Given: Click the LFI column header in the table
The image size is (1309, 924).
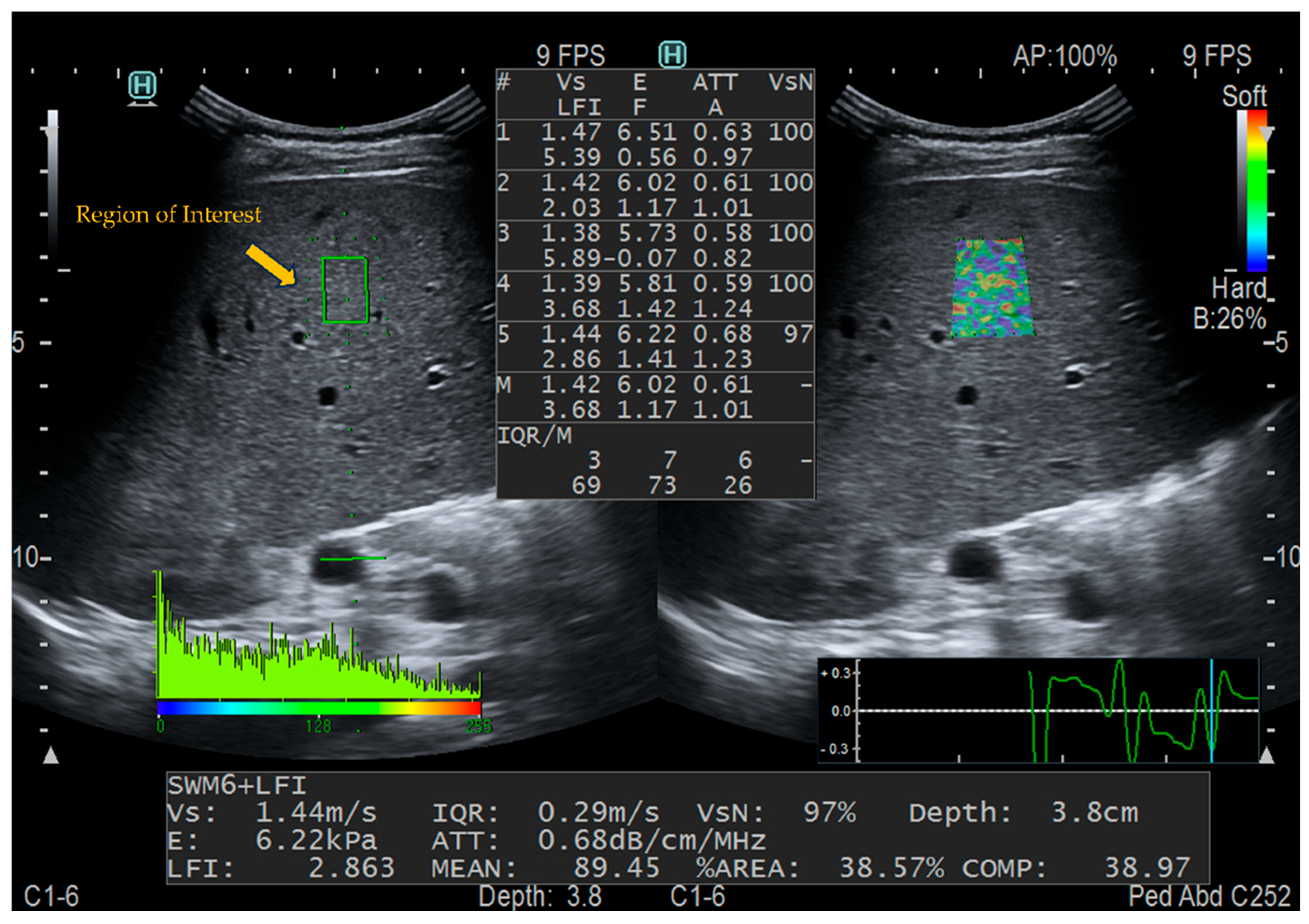Looking at the screenshot, I should (x=579, y=107).
